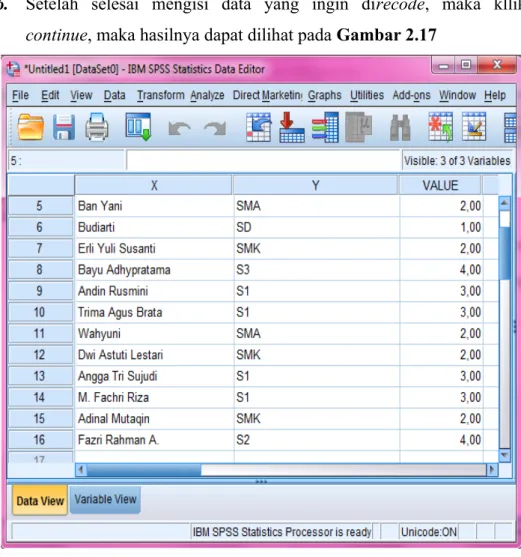Click the horizontal scrollbar right arrow
The image size is (521, 557).
pyautogui.click(x=492, y=470)
